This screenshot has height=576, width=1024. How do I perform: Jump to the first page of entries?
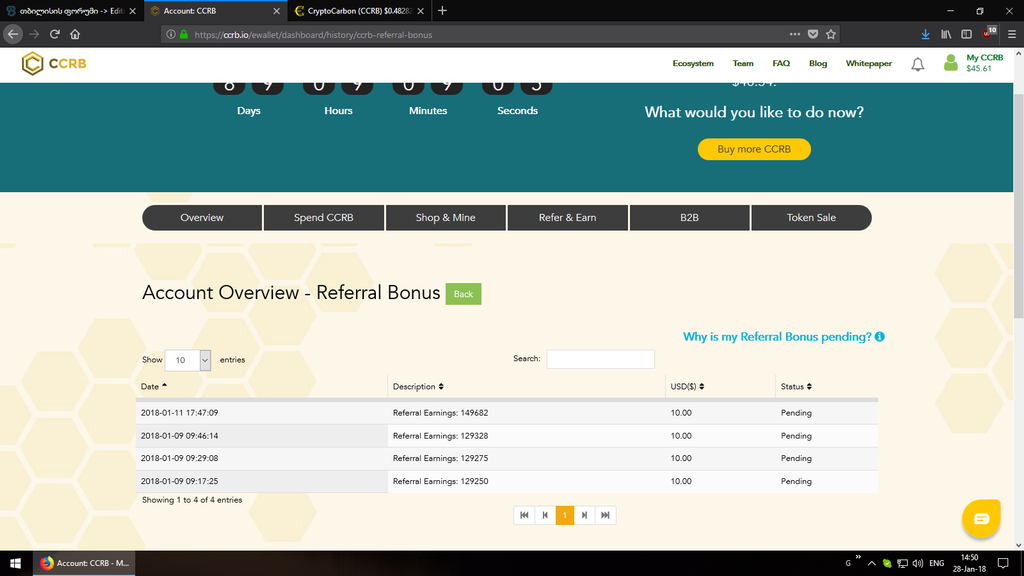(x=524, y=515)
